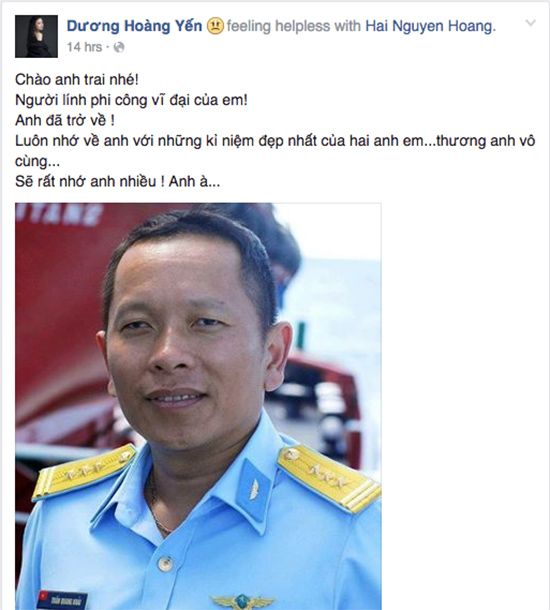Click the name tag on pilot's shirt

pyautogui.click(x=62, y=600)
